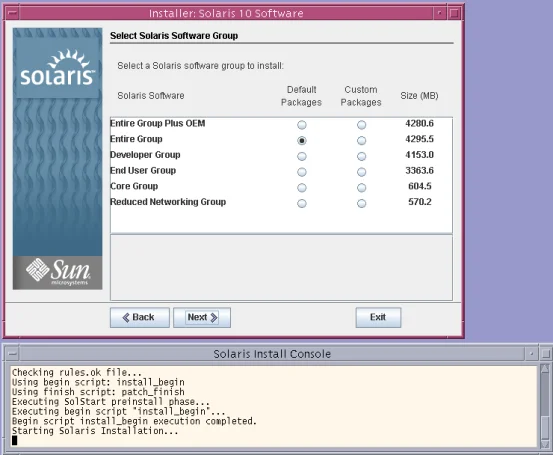Click the console scrollbar up arrow
This screenshot has width=553, height=455.
pos(545,369)
